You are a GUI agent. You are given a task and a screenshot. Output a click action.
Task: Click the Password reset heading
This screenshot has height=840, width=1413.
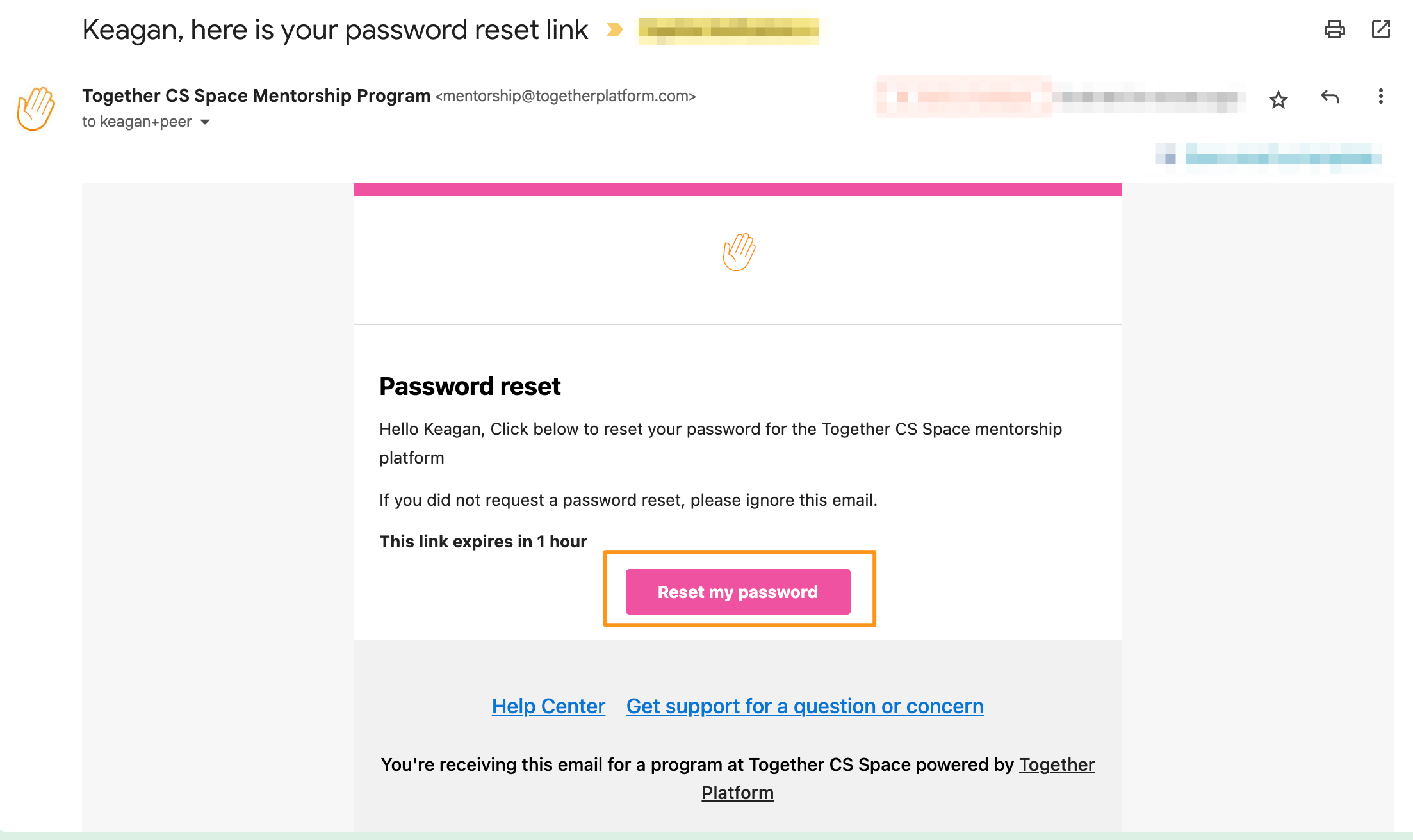pos(470,387)
